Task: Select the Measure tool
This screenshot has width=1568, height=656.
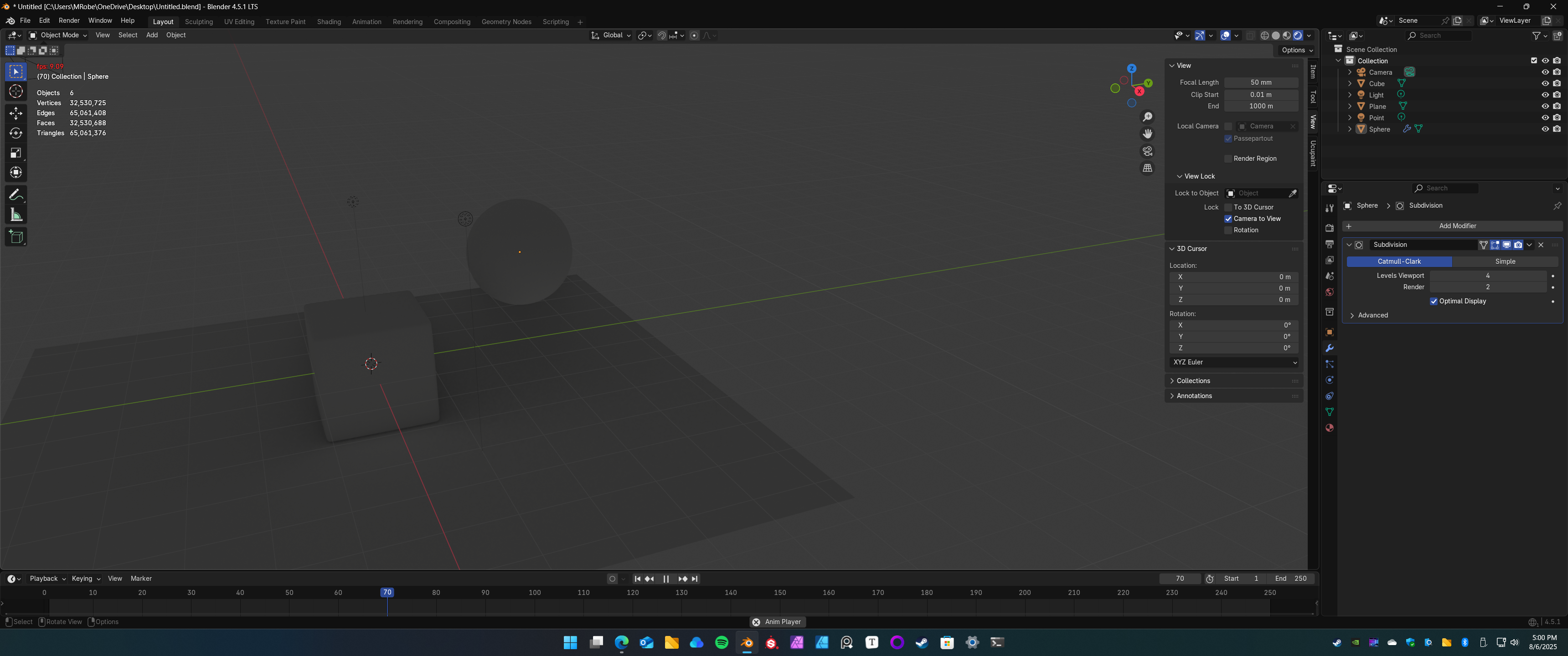Action: [16, 215]
